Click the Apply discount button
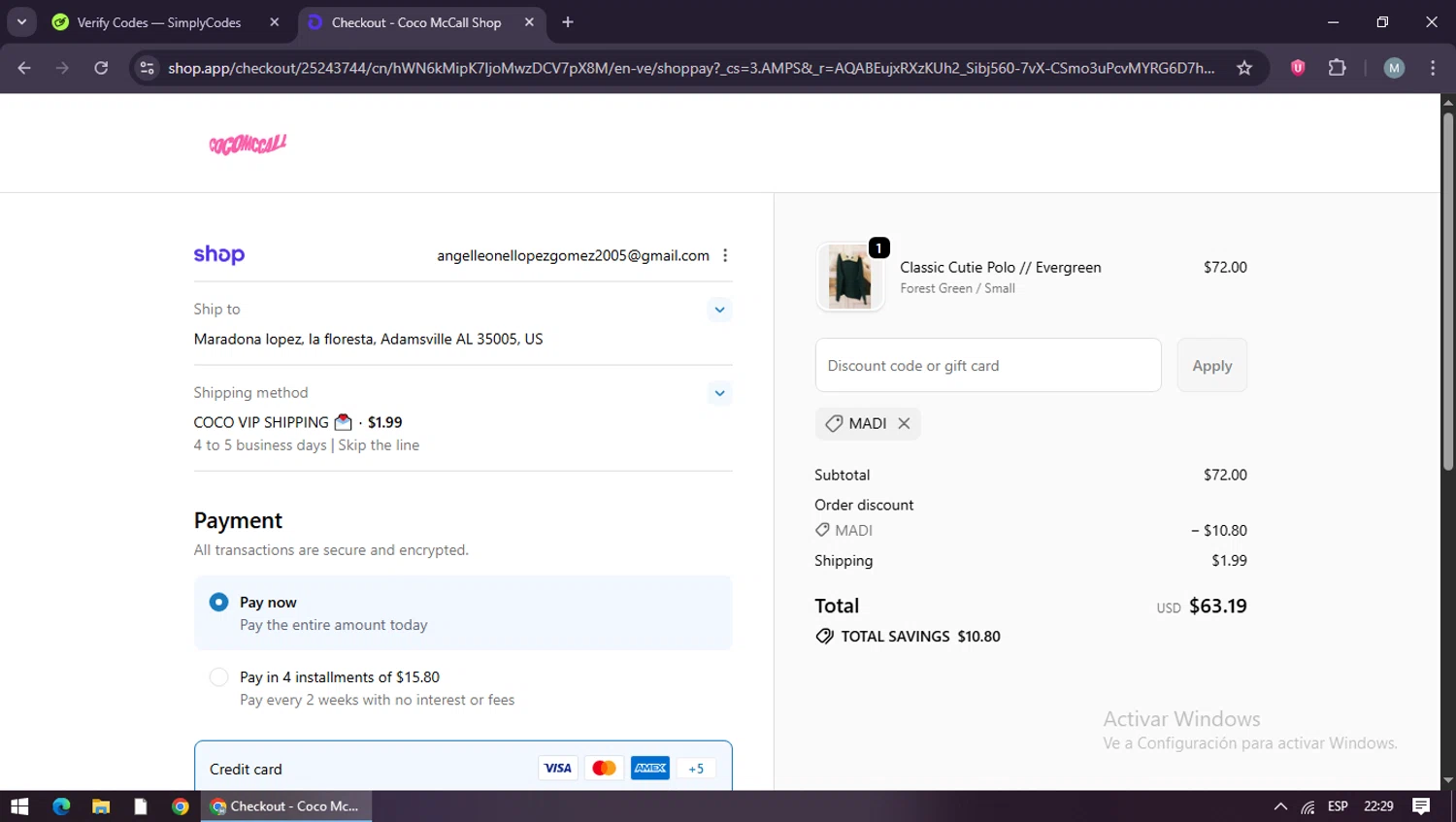Screen dimensions: 1456x822 pos(1211,366)
